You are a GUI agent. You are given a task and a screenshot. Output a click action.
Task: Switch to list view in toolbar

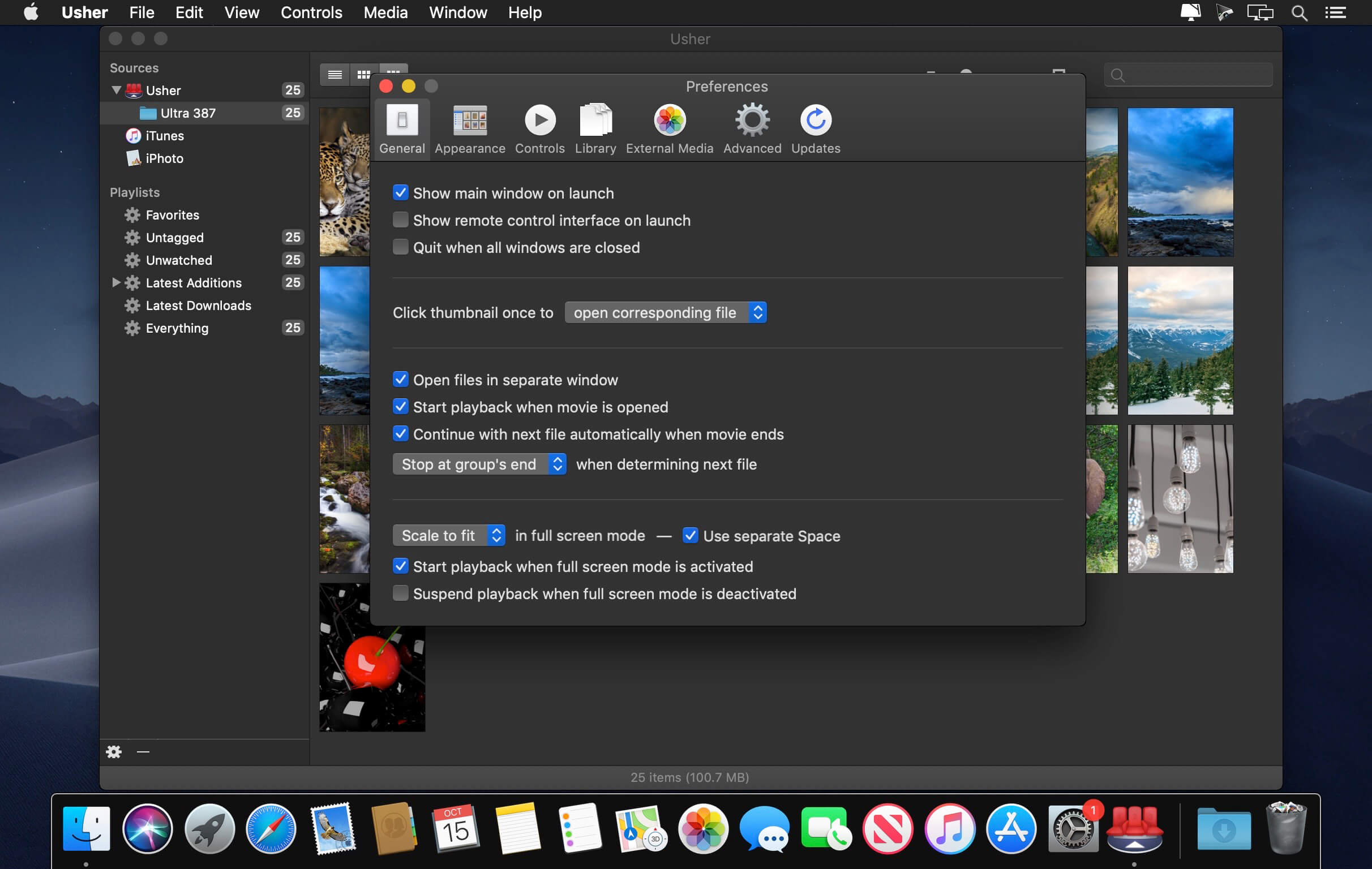click(x=335, y=75)
